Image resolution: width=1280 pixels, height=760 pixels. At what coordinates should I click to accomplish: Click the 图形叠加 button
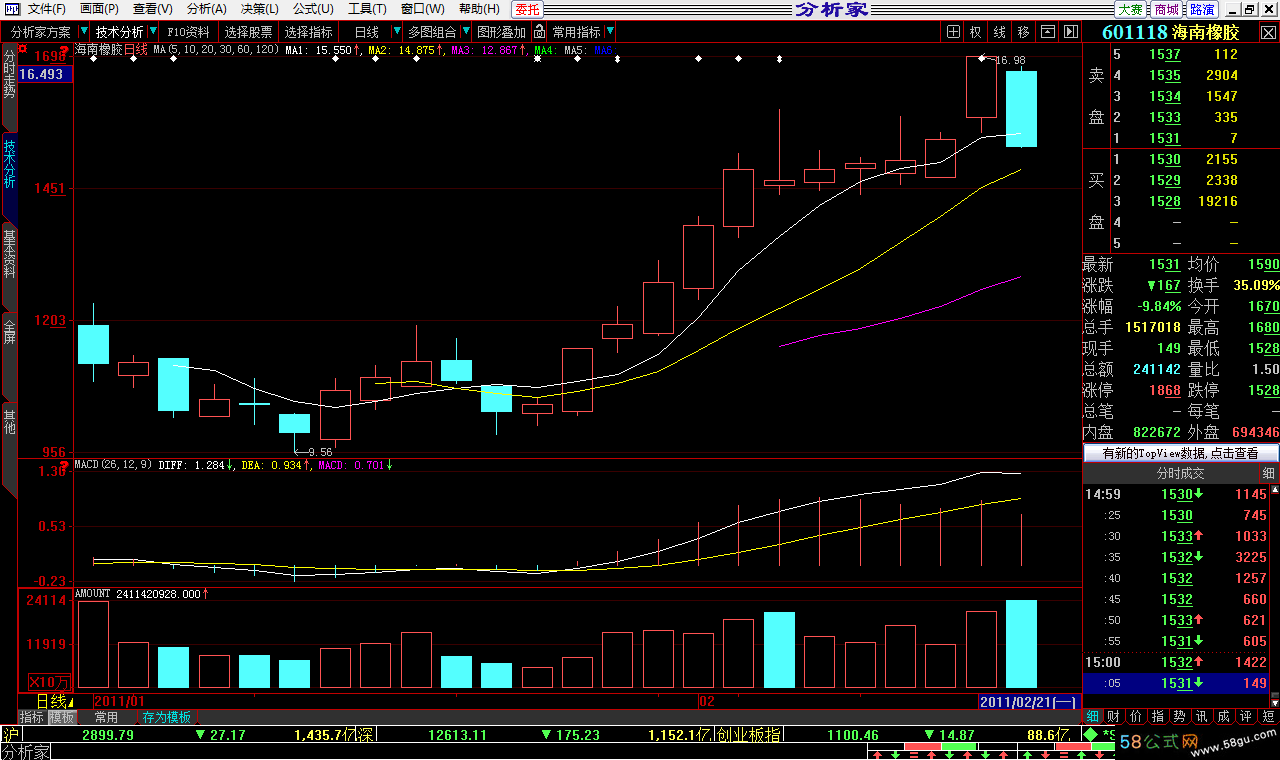point(501,32)
